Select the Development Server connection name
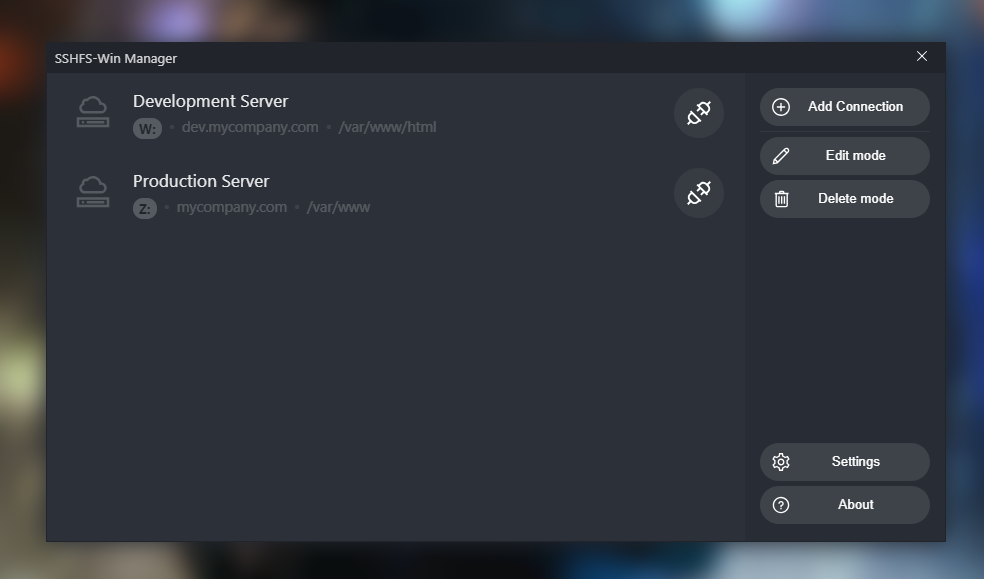Screen dimensions: 984x579 click(210, 101)
